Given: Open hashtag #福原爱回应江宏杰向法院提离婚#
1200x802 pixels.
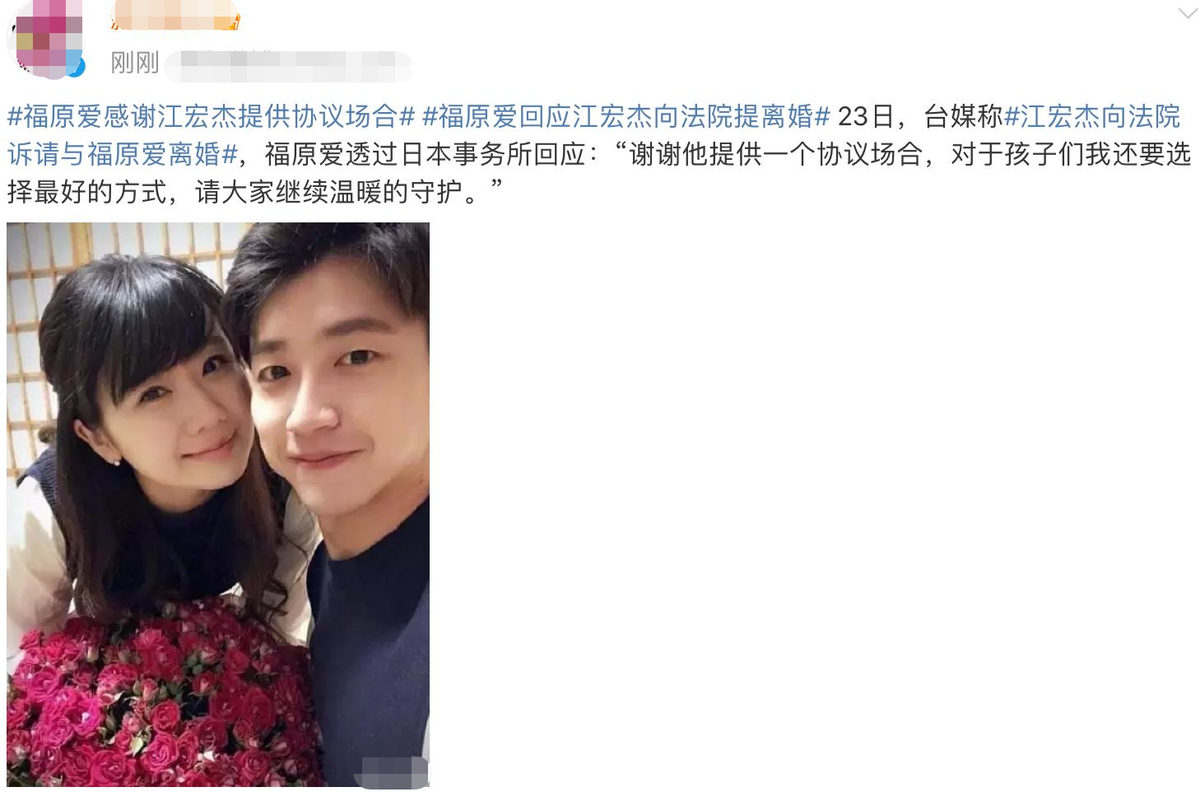Looking at the screenshot, I should pyautogui.click(x=626, y=116).
